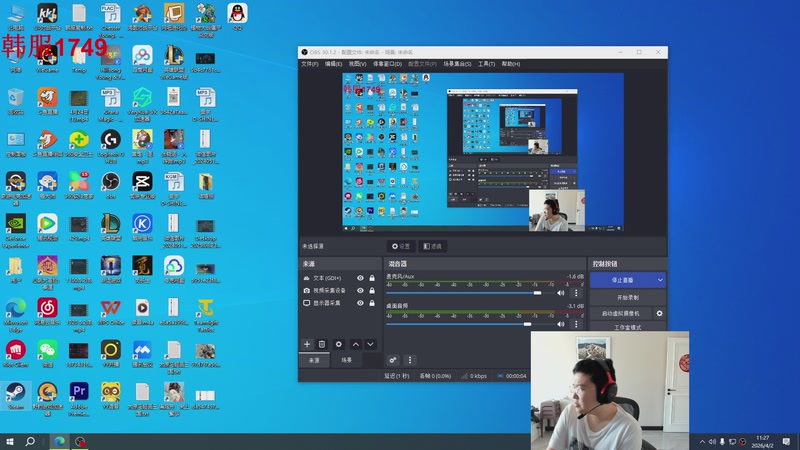The image size is (800, 450).
Task: Select the GeForce Experience desktop icon
Action: point(16,231)
